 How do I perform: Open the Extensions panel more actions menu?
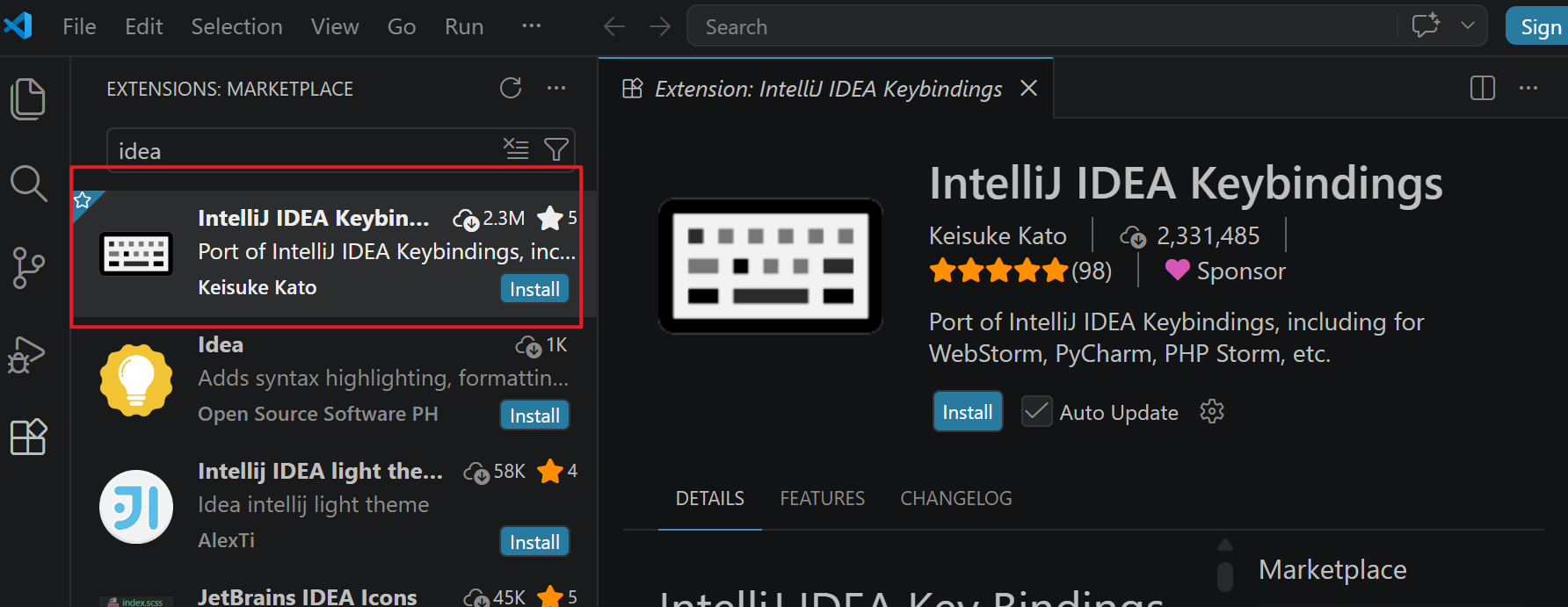point(556,88)
